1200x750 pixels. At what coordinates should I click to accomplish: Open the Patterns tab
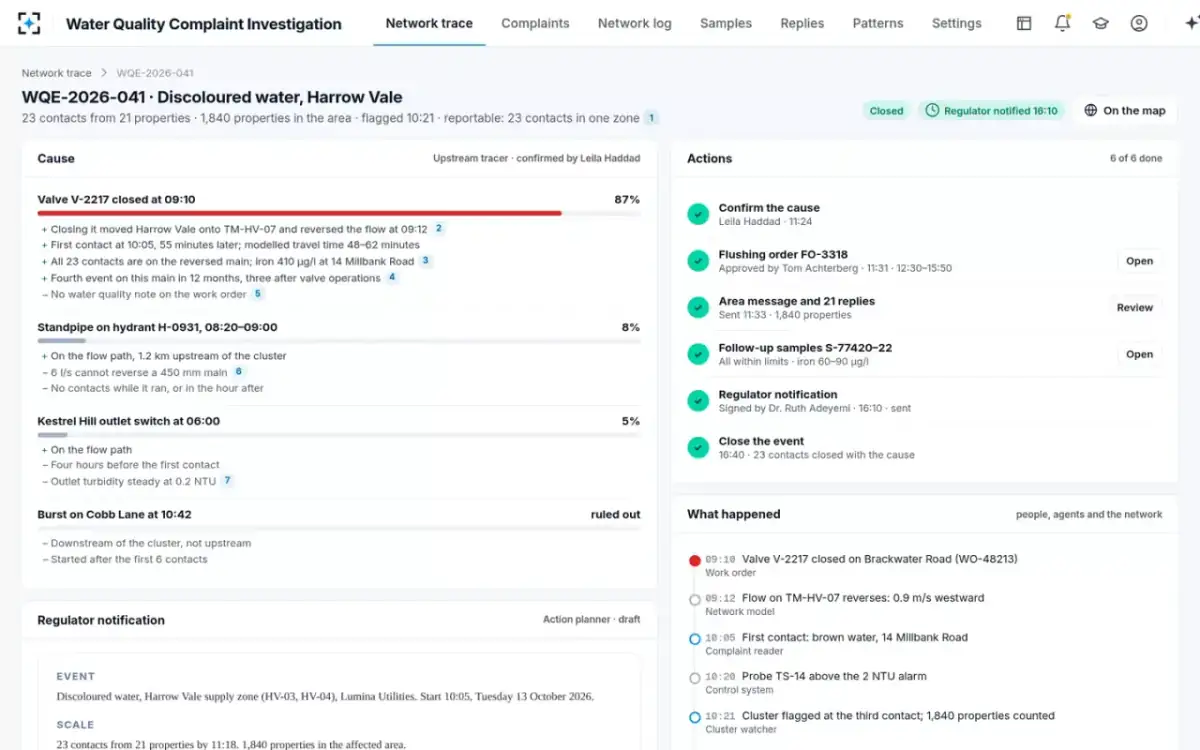pyautogui.click(x=878, y=23)
